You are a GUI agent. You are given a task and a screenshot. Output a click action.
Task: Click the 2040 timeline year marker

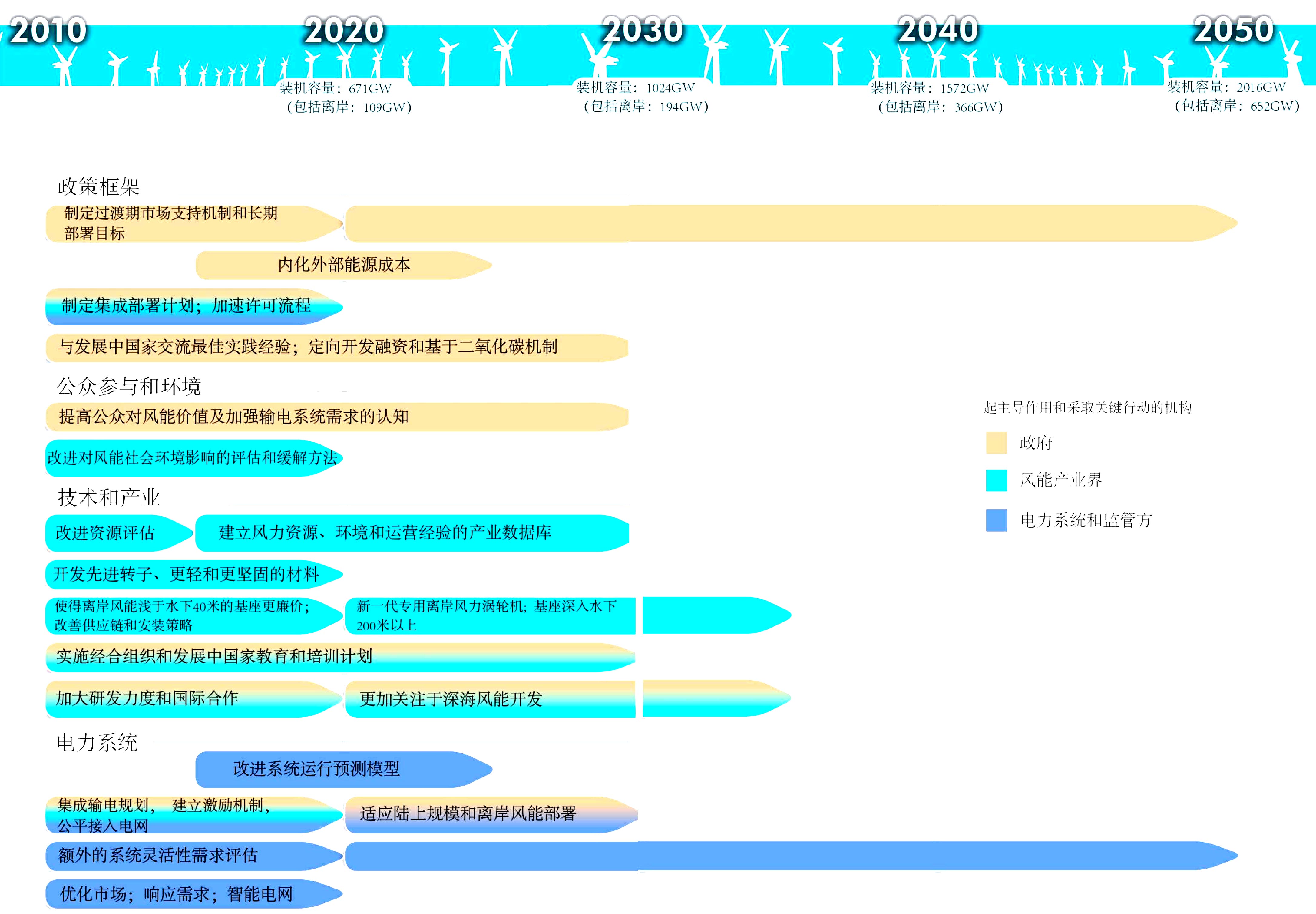click(x=938, y=30)
